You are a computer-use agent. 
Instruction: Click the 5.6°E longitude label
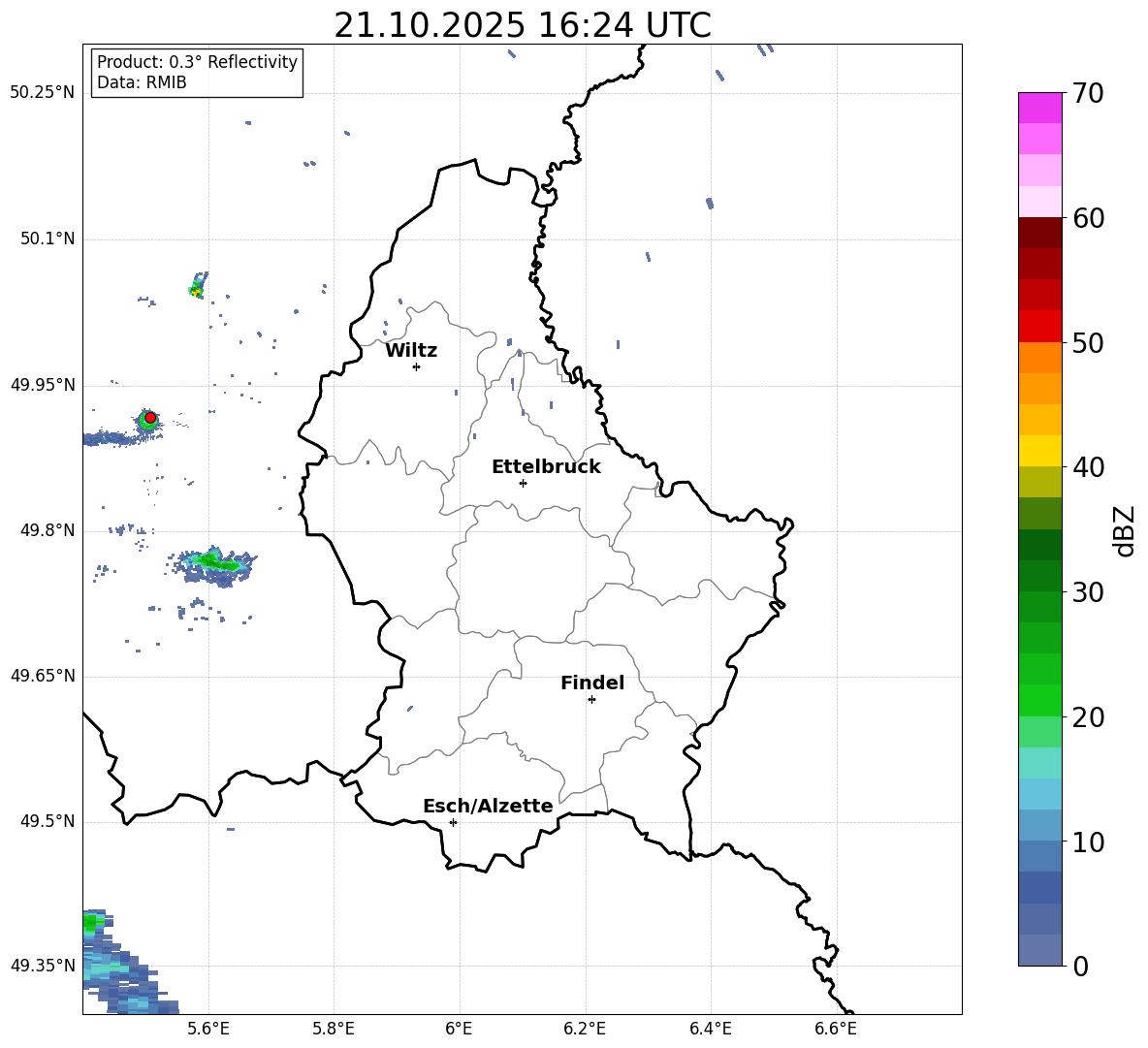pyautogui.click(x=208, y=1030)
